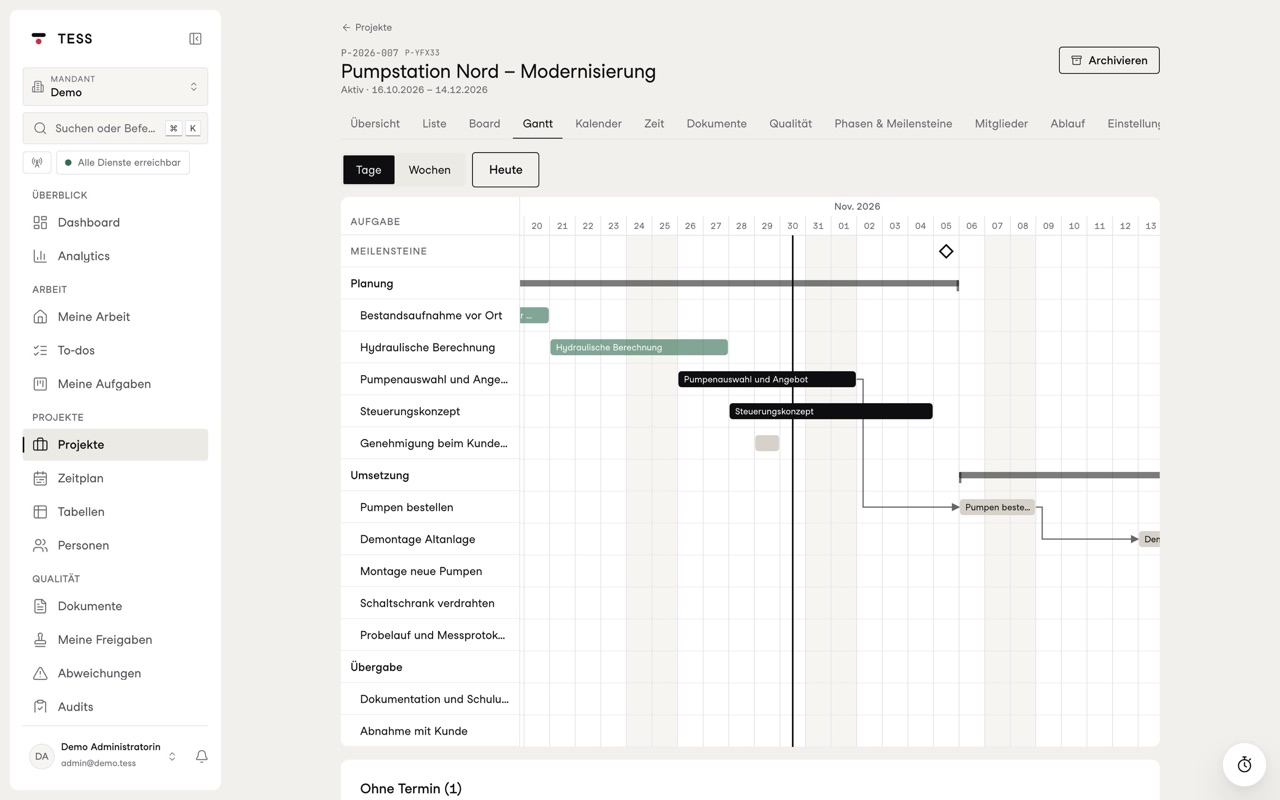Open Meine Freigaben in the sidebar
1280x800 pixels.
(x=115, y=640)
